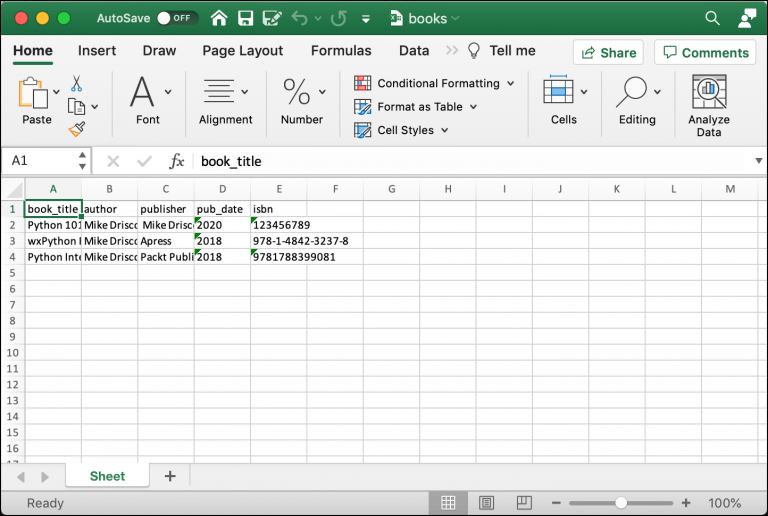Screen dimensions: 768x516
Task: Click the 100% zoom level
Action: tap(724, 503)
